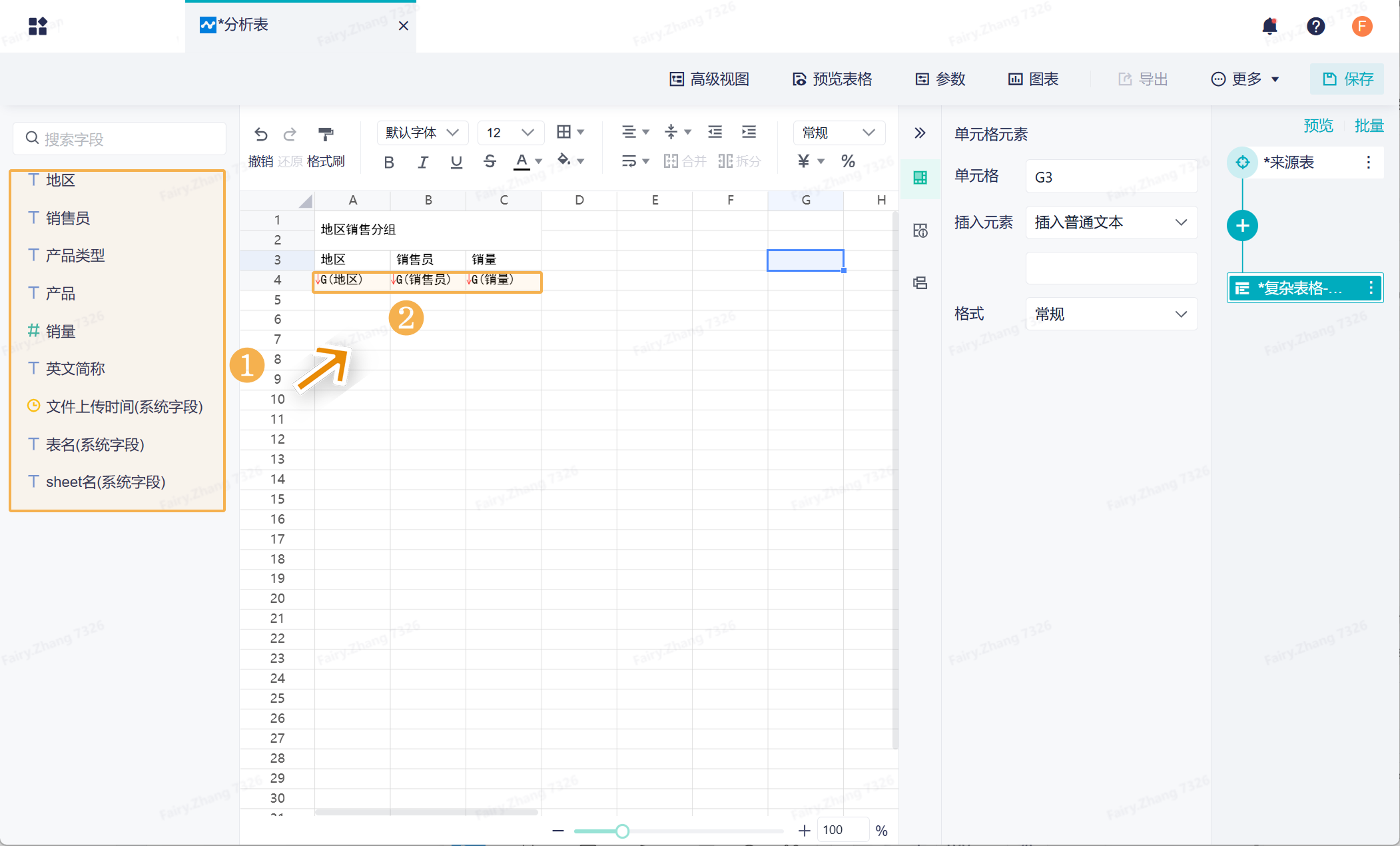Expand the font size 12 dropdown
Screen dimensions: 1400x846
510,133
